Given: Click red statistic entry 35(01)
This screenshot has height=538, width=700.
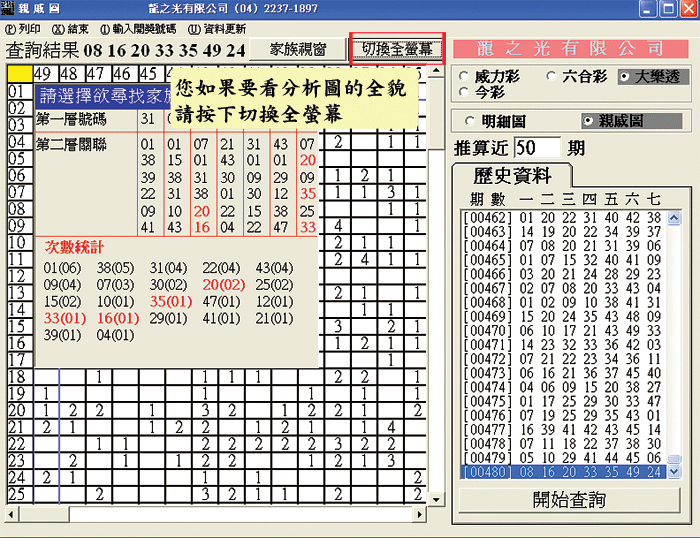Looking at the screenshot, I should click(171, 301).
